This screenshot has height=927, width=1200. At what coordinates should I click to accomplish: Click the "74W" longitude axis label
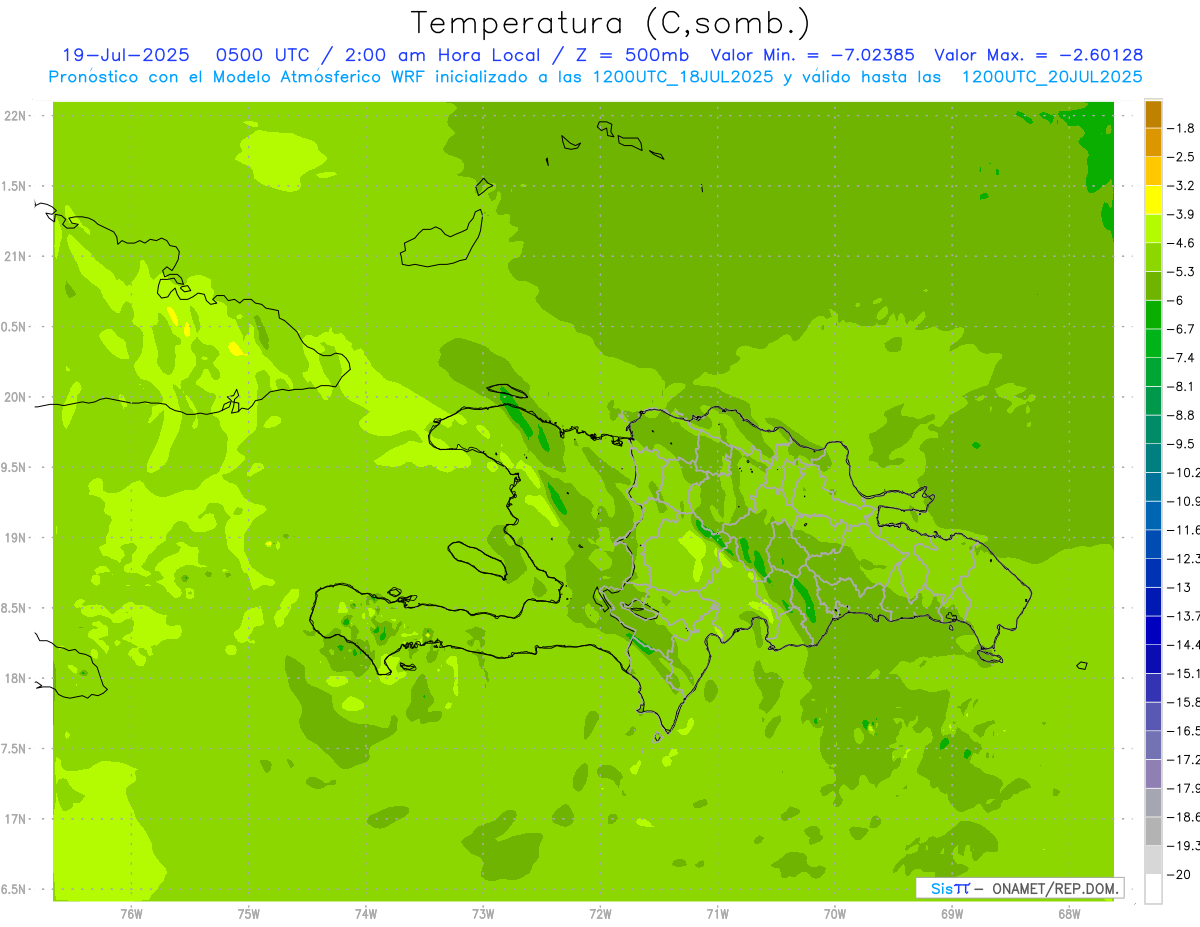click(366, 914)
